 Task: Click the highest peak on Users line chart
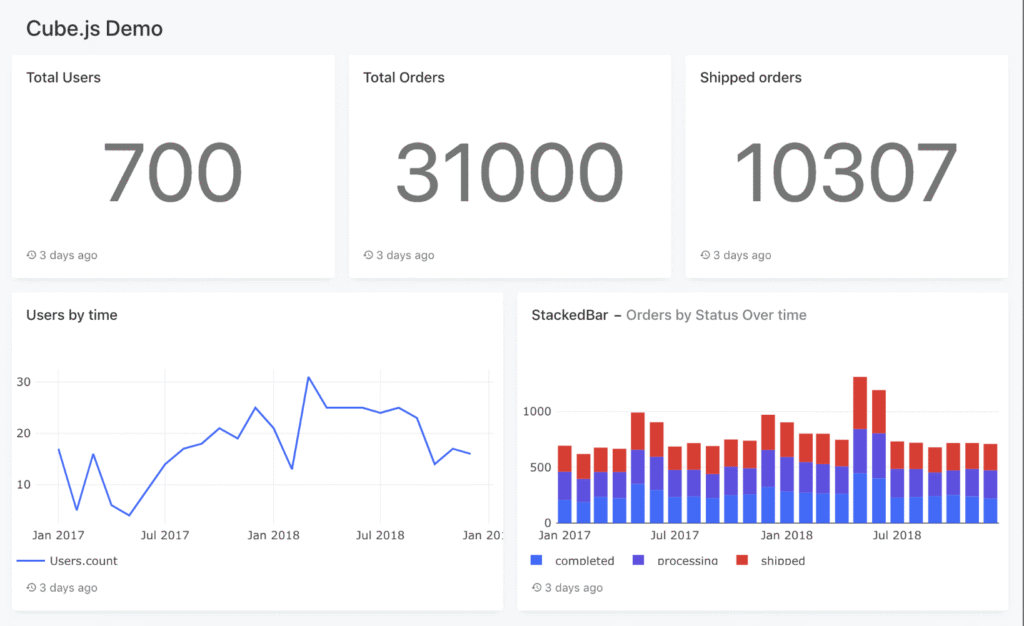pos(309,378)
